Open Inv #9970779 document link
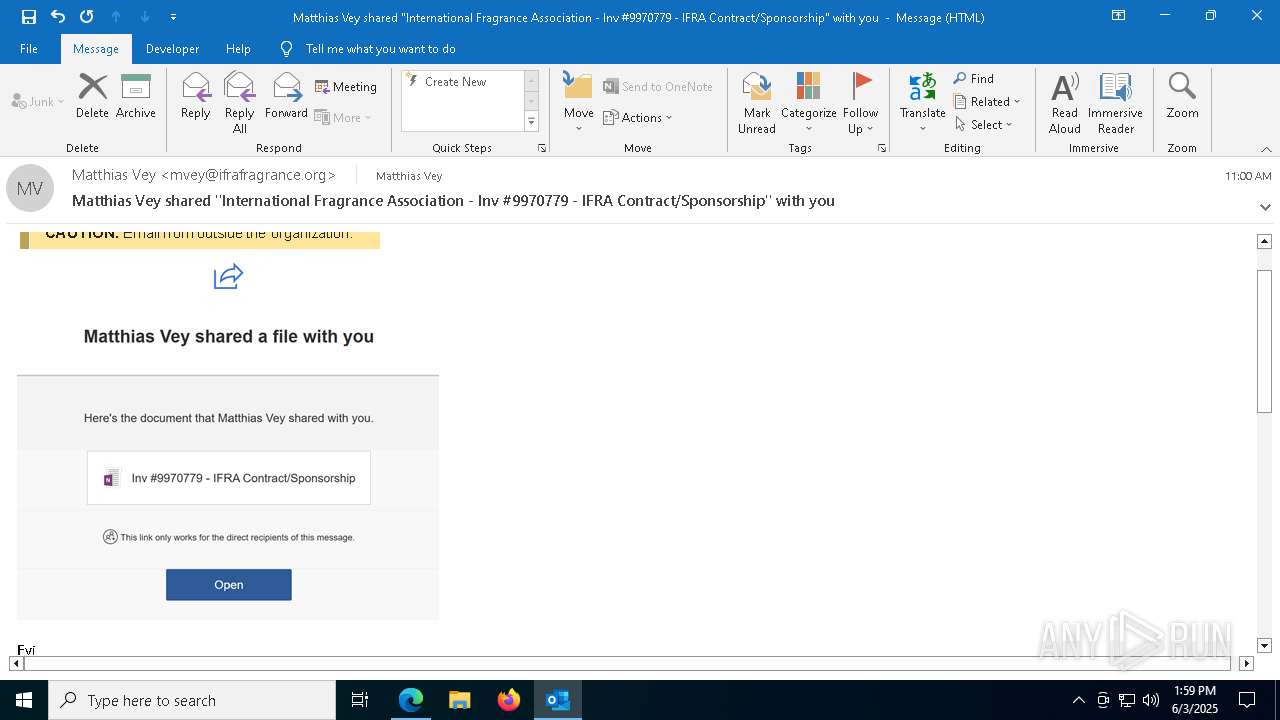 [x=229, y=478]
